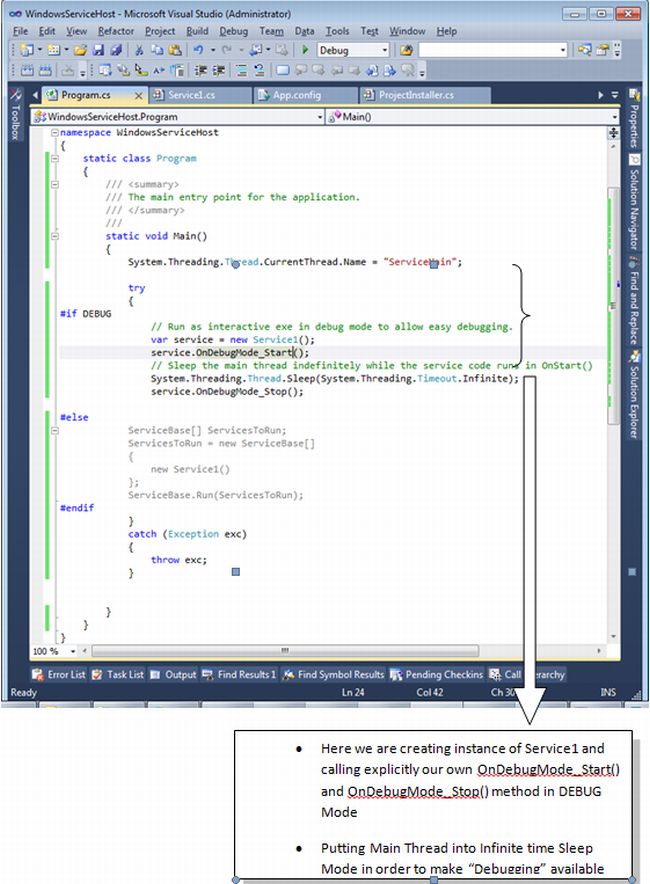Click the editor split-window handle
Screen dimensions: 650x884
point(613,133)
